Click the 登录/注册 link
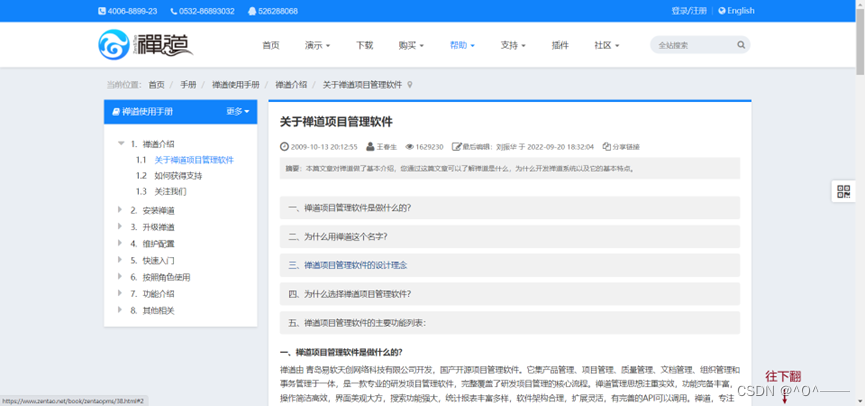Viewport: 865px width, 406px height. pyautogui.click(x=688, y=10)
